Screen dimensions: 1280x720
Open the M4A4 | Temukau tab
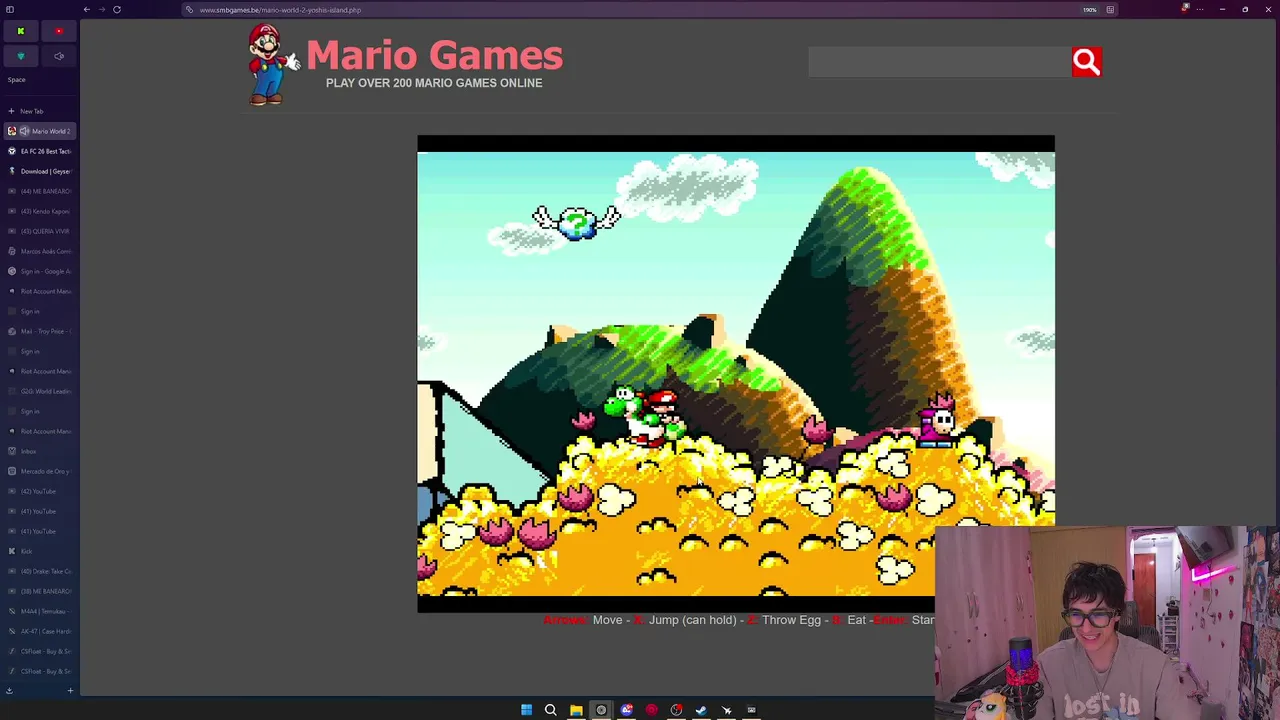point(40,611)
